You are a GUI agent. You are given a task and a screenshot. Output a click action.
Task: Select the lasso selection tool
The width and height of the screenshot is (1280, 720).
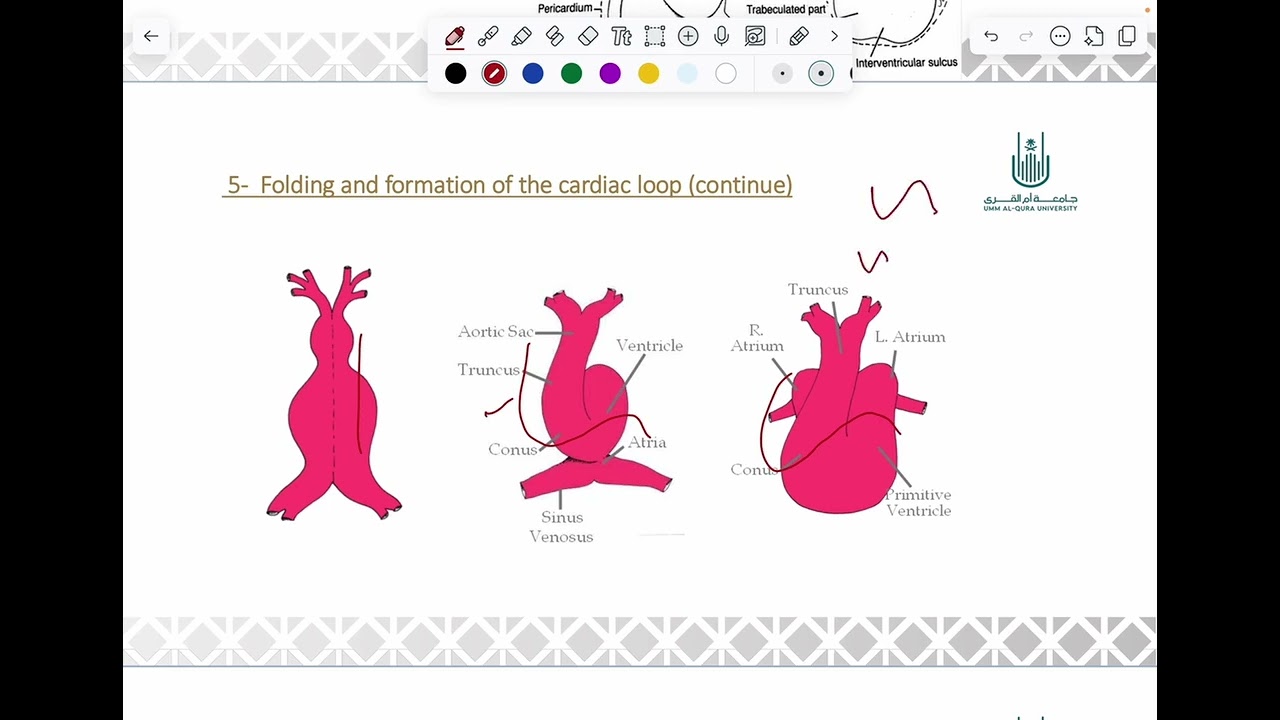point(655,37)
